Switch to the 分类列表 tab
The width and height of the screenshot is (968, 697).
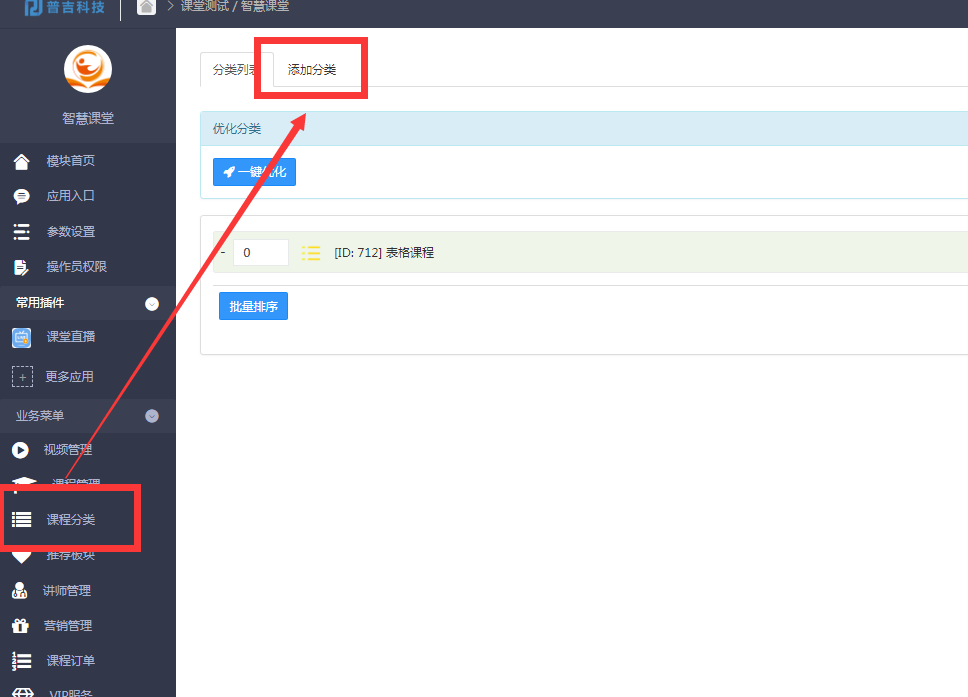pyautogui.click(x=236, y=70)
